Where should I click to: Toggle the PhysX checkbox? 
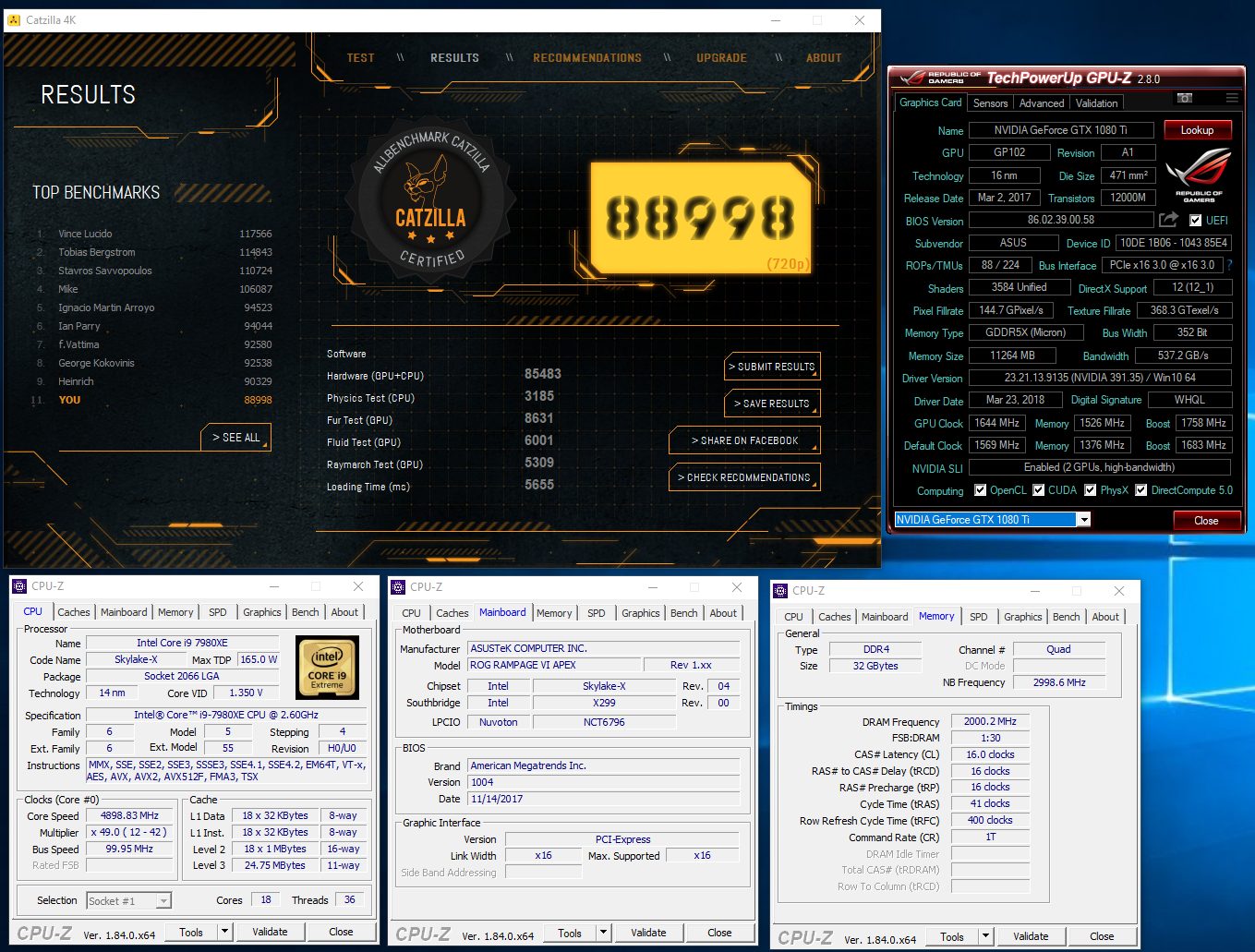click(1091, 490)
